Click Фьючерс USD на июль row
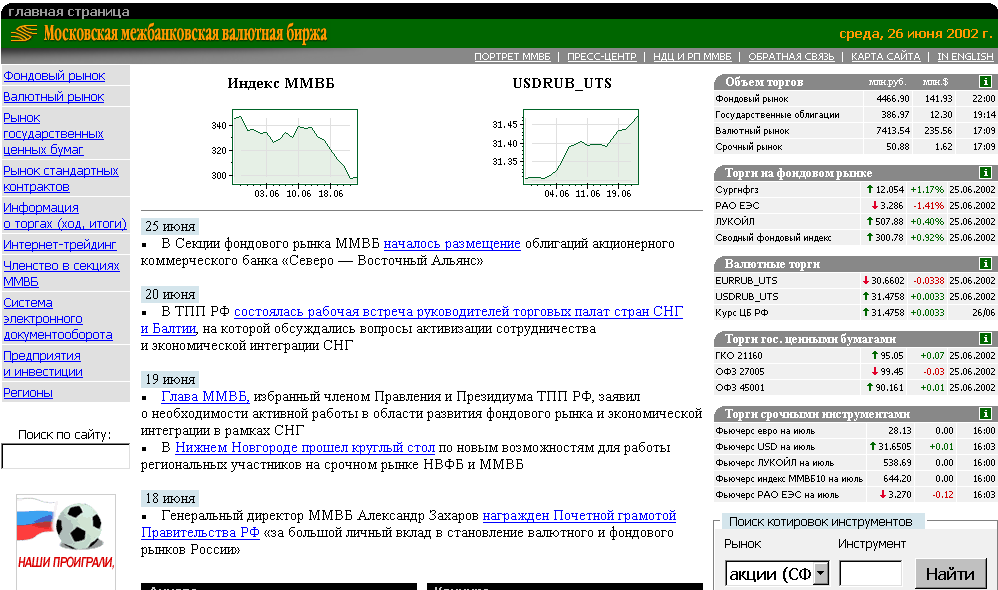This screenshot has width=998, height=590. 855,447
